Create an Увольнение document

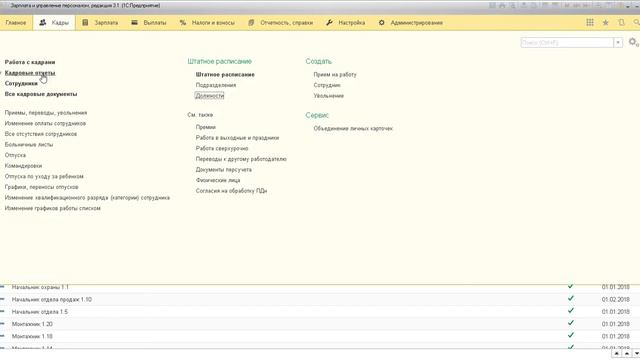coord(329,96)
